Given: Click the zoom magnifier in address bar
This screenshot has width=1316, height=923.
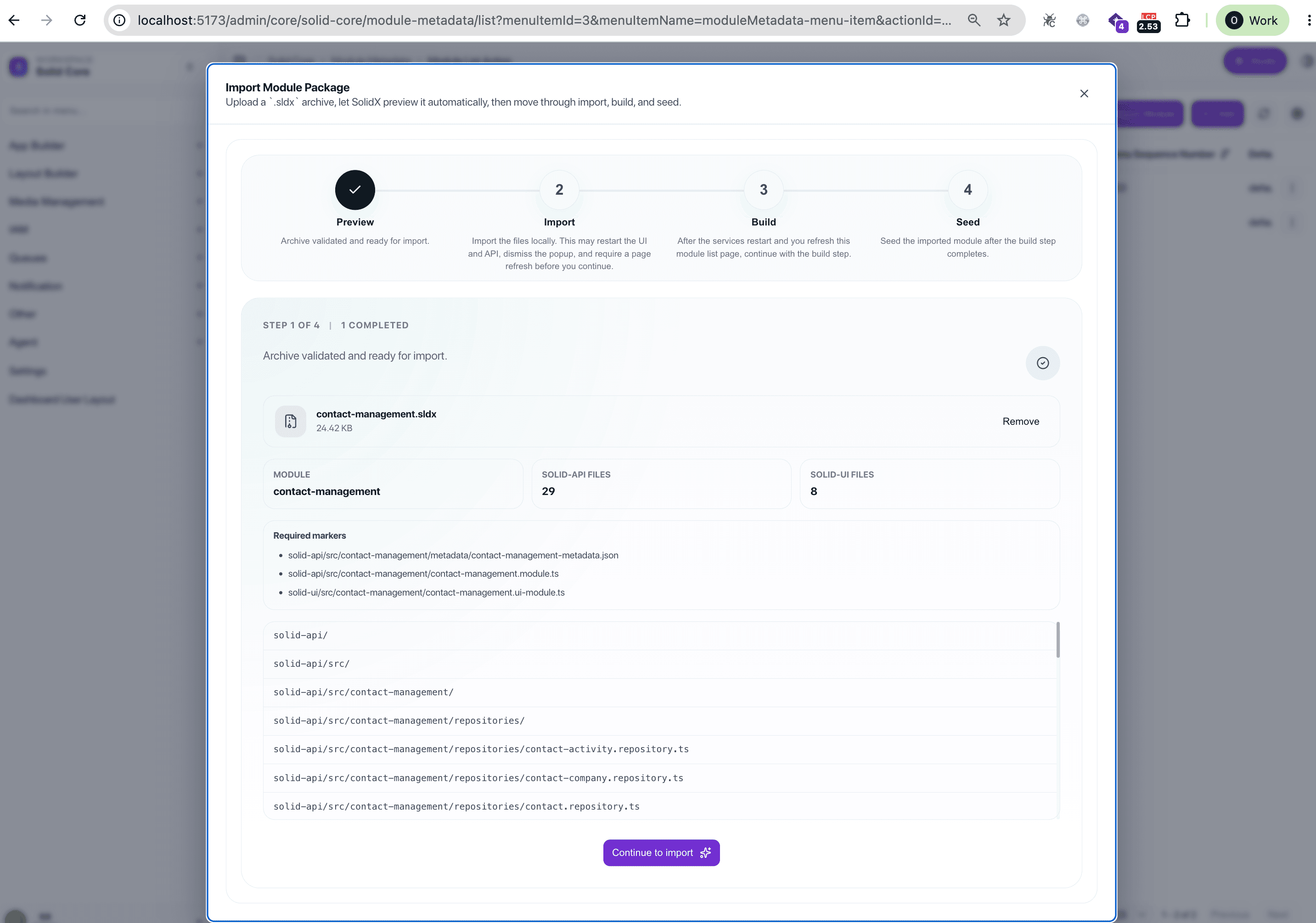Looking at the screenshot, I should coord(974,21).
